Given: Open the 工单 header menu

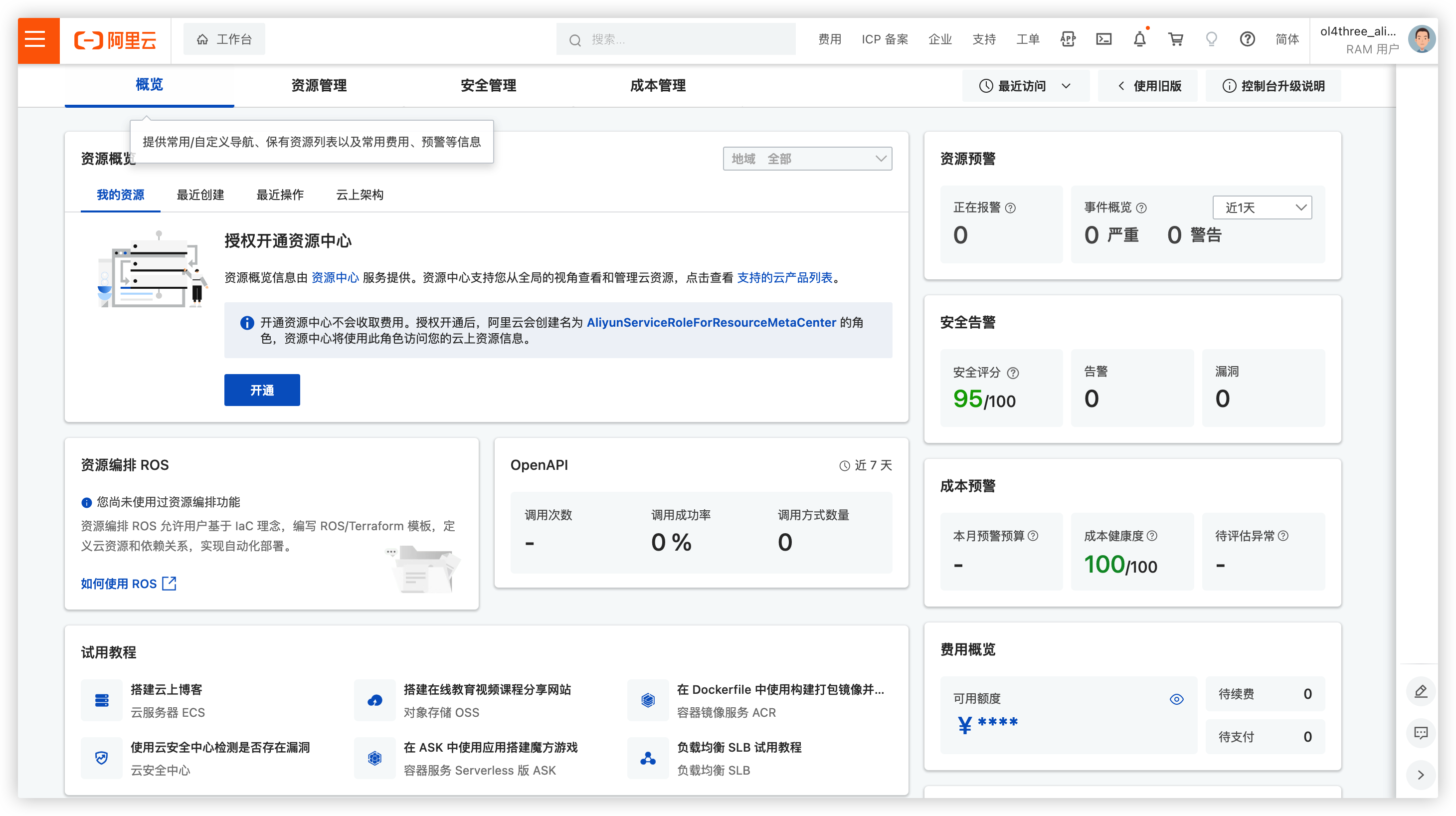Looking at the screenshot, I should tap(1028, 39).
